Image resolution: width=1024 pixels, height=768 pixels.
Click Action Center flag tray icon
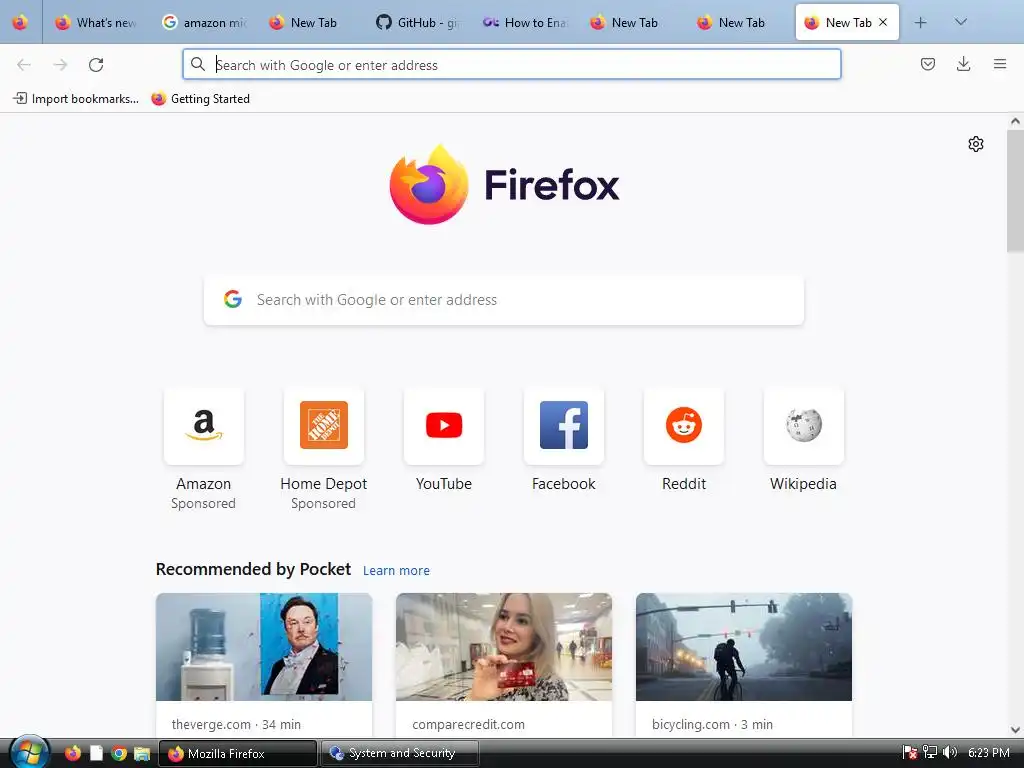[x=910, y=752]
